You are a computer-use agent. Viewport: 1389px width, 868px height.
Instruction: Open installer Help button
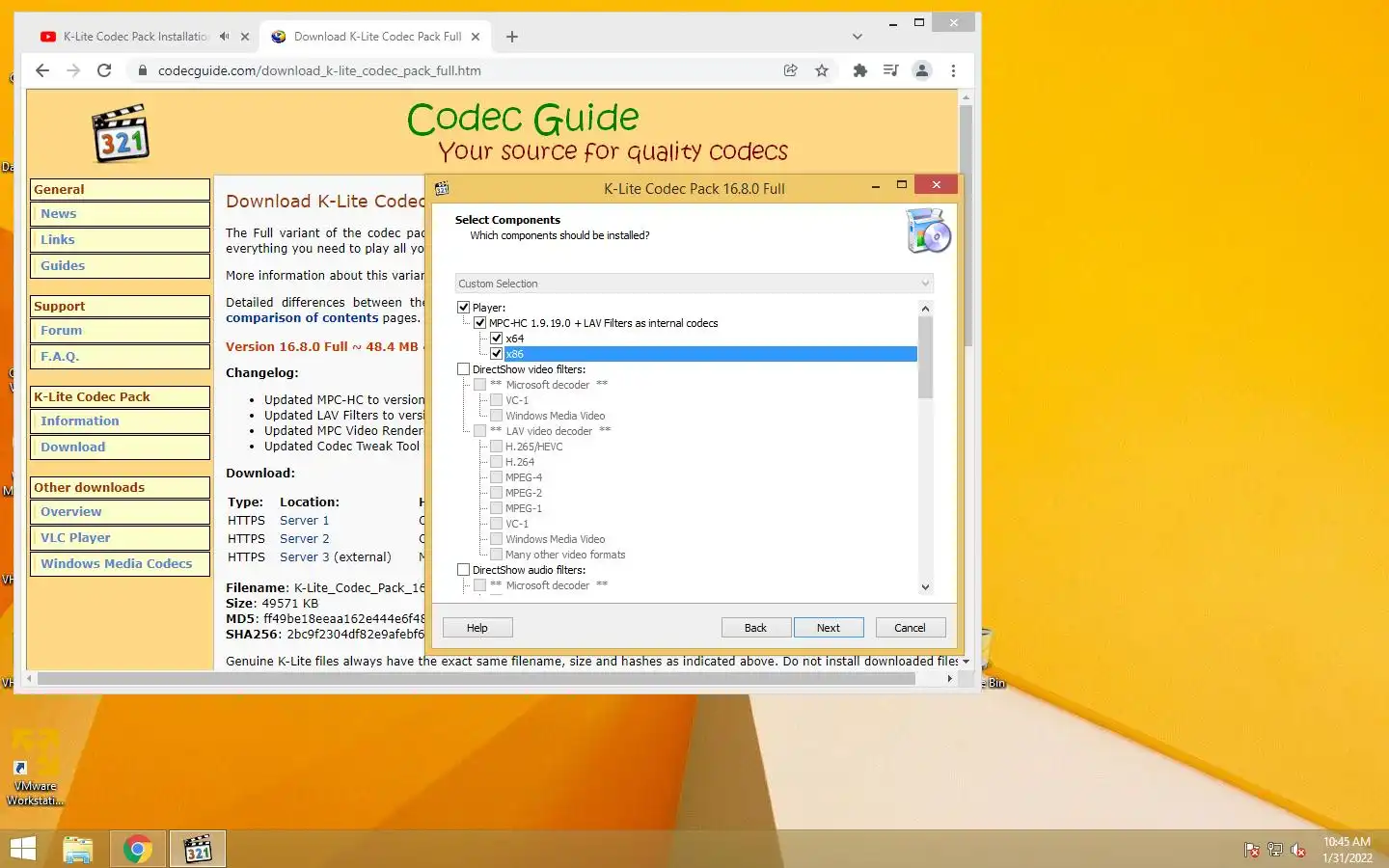(x=477, y=628)
